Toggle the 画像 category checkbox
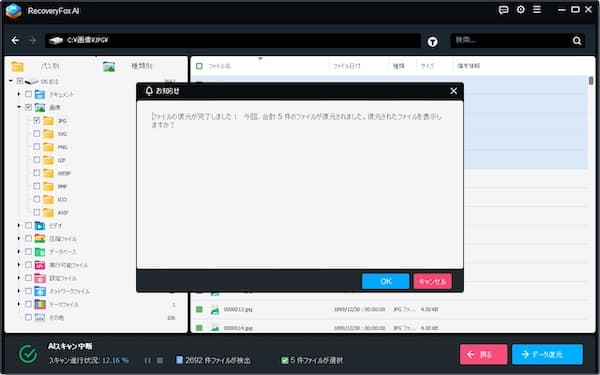 28,107
